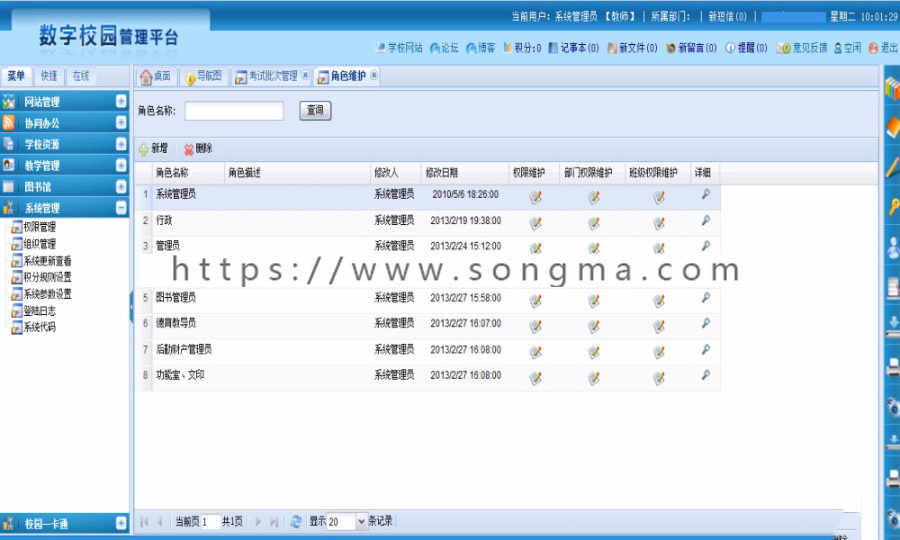Log out using 退出
This screenshot has width=900, height=540.
[x=883, y=48]
